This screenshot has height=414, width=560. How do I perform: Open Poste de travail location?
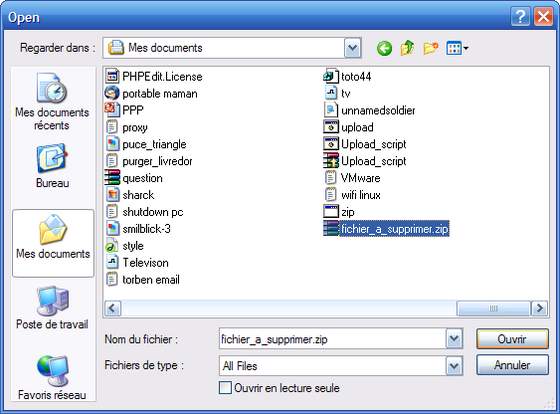[52, 308]
